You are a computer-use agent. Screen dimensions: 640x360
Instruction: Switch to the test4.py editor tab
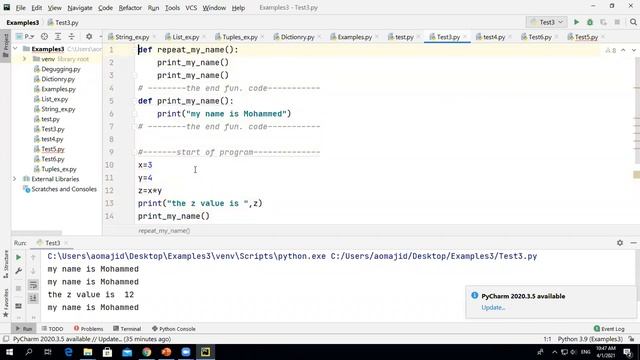[494, 37]
